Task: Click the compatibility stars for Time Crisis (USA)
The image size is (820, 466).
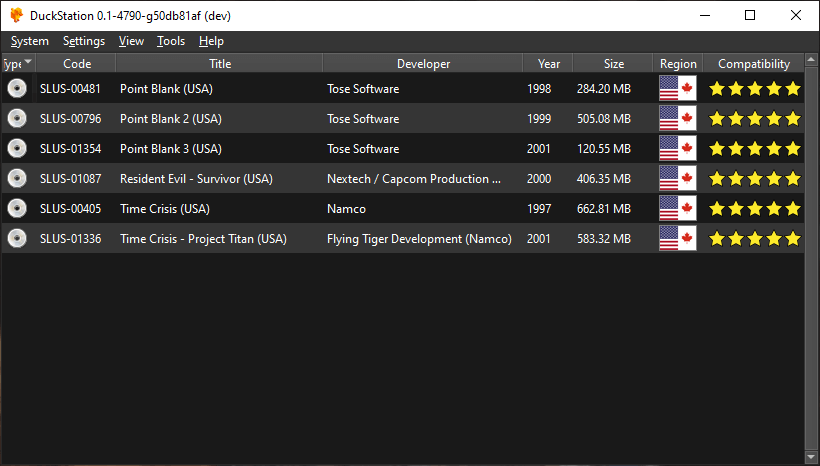Action: tap(755, 209)
